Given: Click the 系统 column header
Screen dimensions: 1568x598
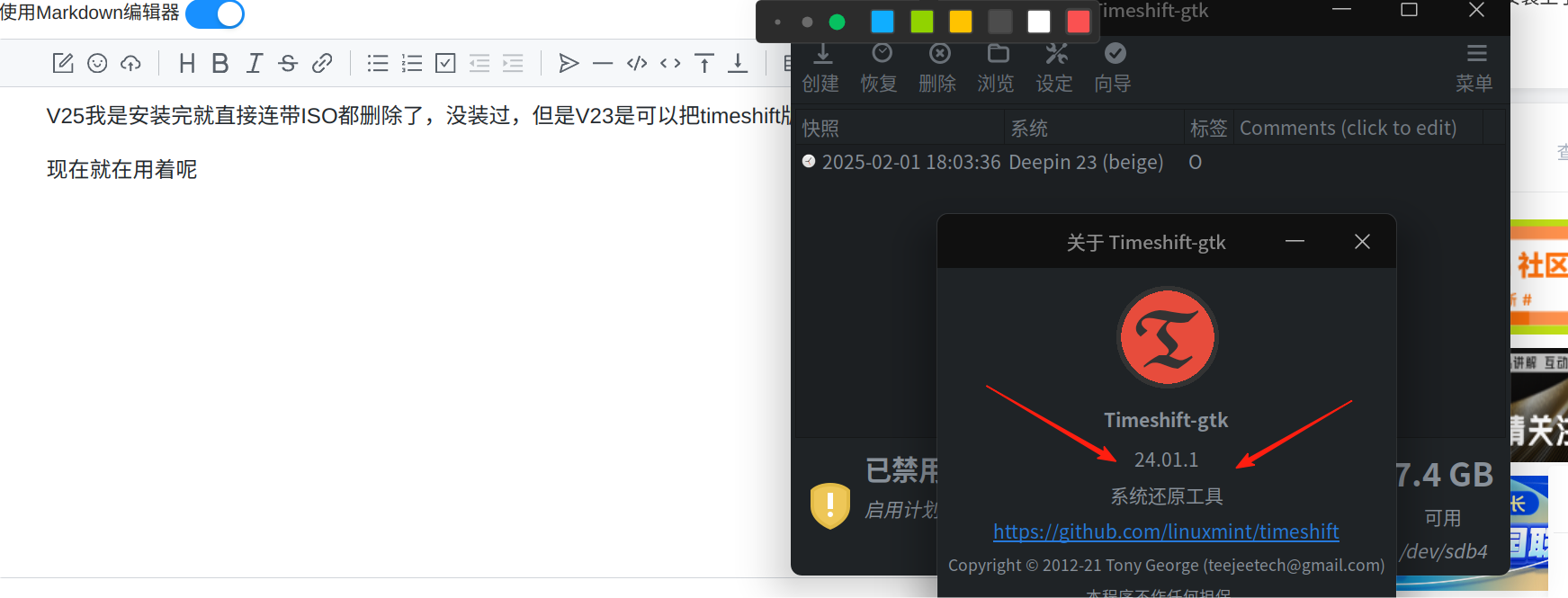Looking at the screenshot, I should coord(1094,128).
